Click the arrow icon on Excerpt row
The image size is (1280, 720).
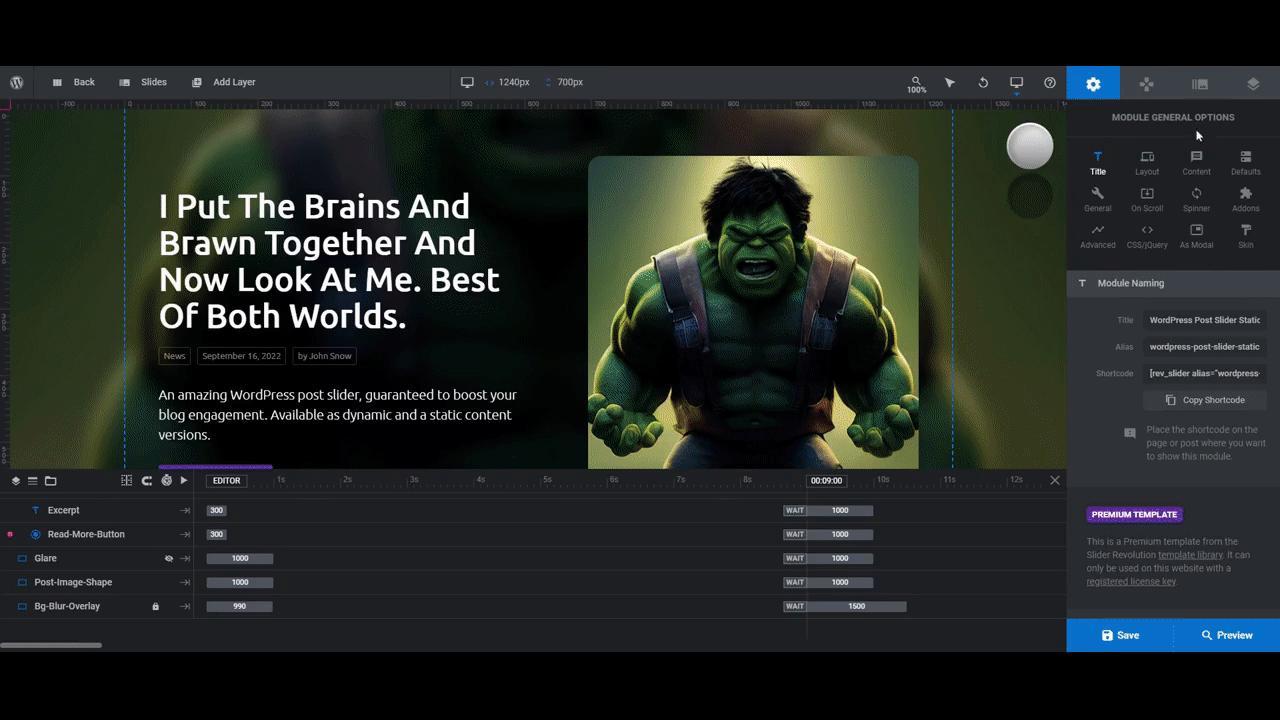[x=185, y=510]
